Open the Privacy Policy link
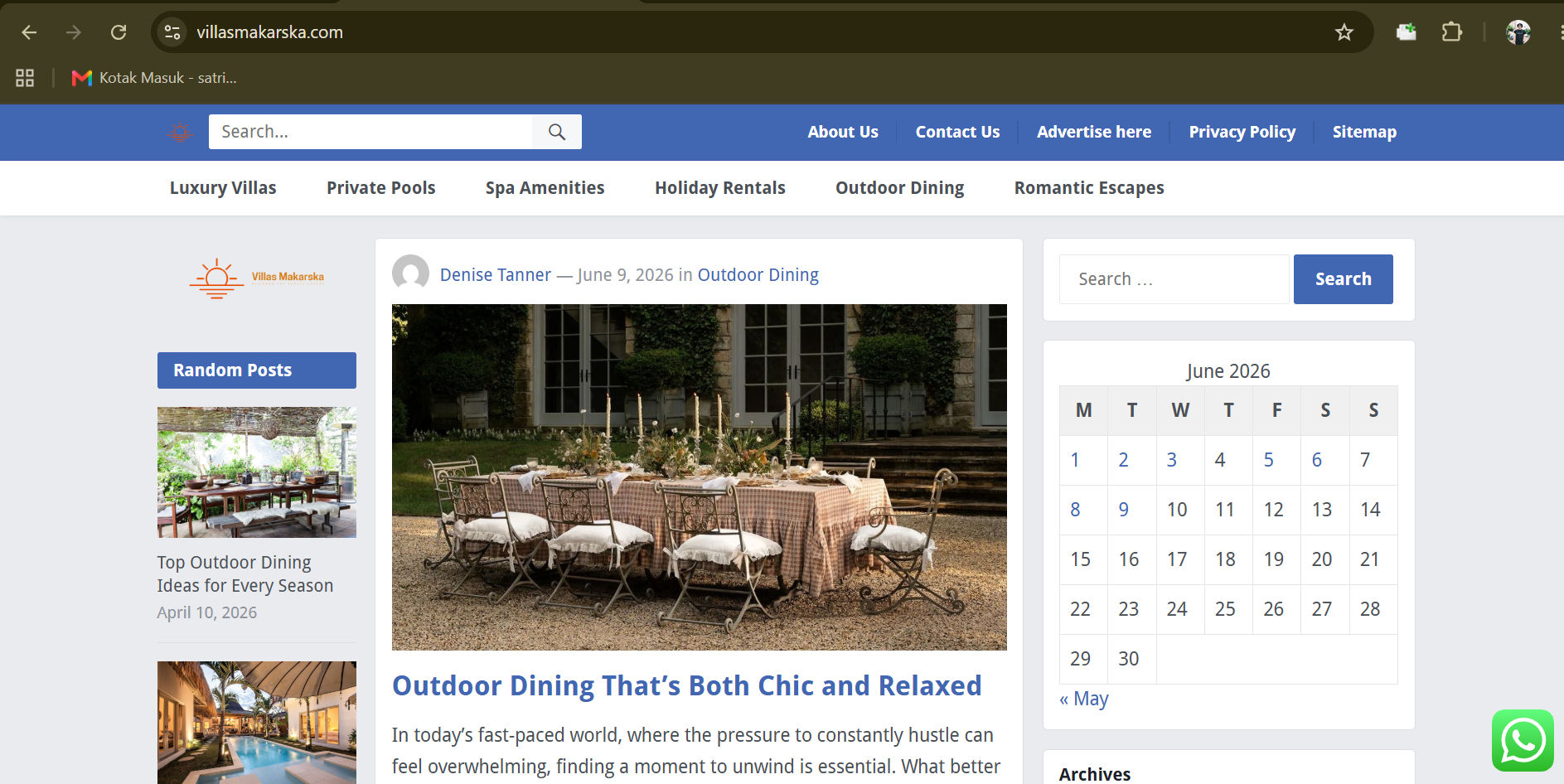Viewport: 1564px width, 784px height. coord(1242,132)
